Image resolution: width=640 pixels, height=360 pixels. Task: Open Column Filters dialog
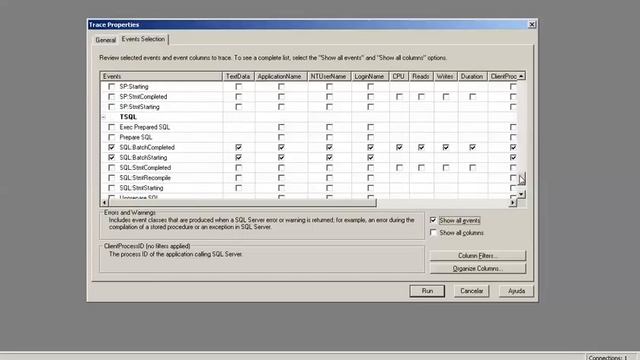478,256
